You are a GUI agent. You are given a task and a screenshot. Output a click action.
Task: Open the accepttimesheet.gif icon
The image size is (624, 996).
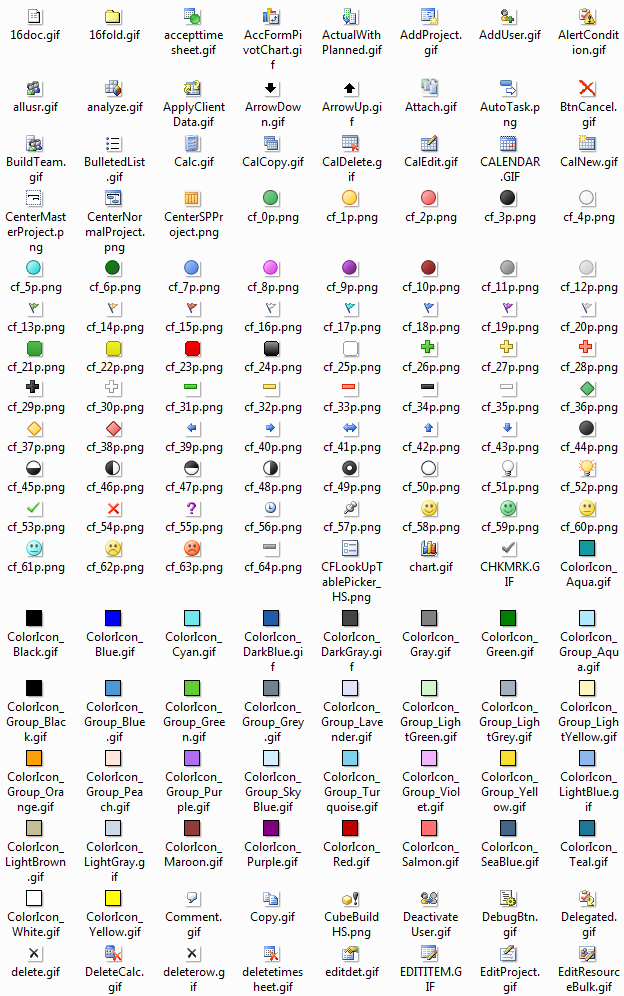point(193,17)
